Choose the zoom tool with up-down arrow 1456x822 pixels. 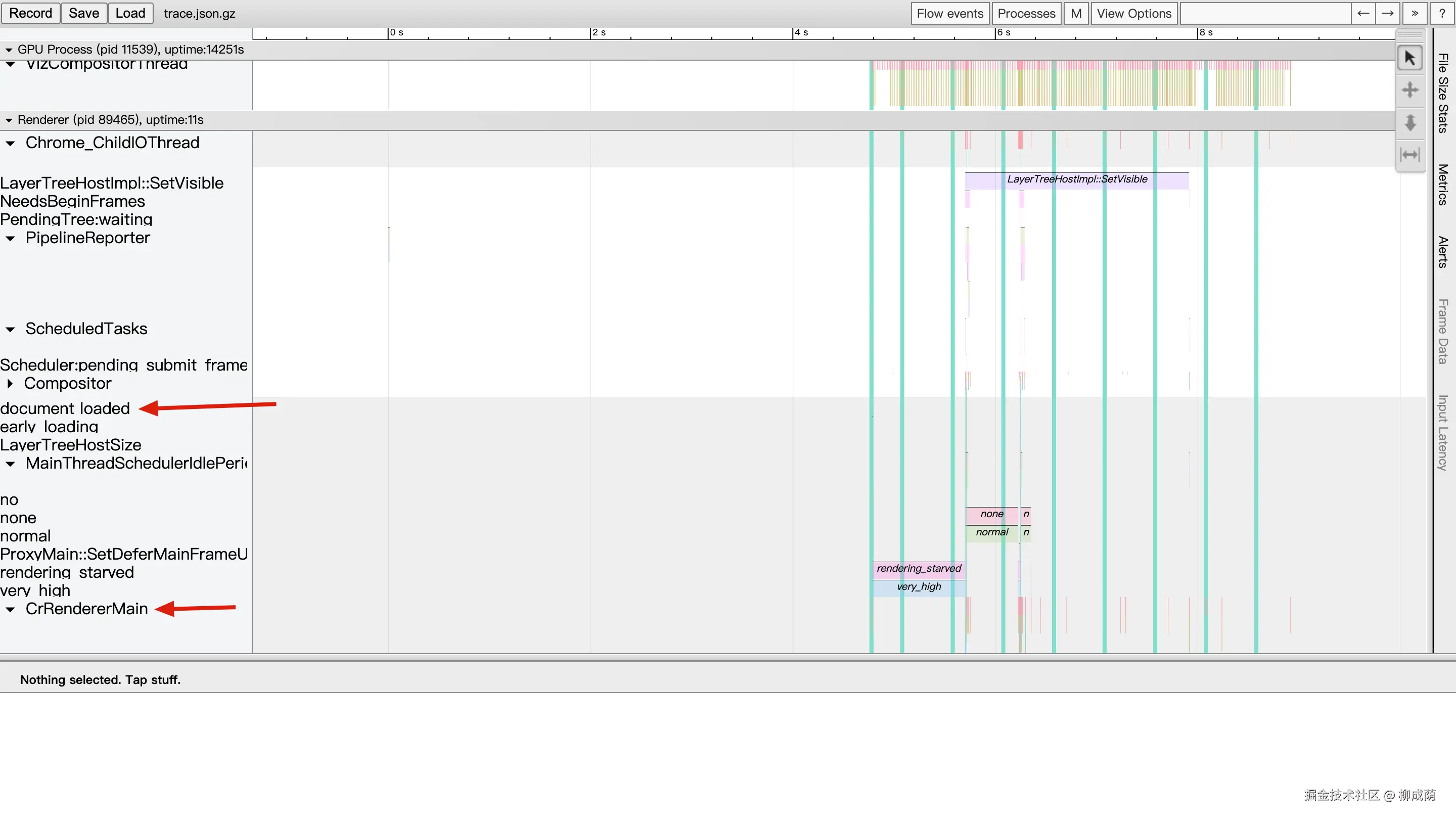1409,122
